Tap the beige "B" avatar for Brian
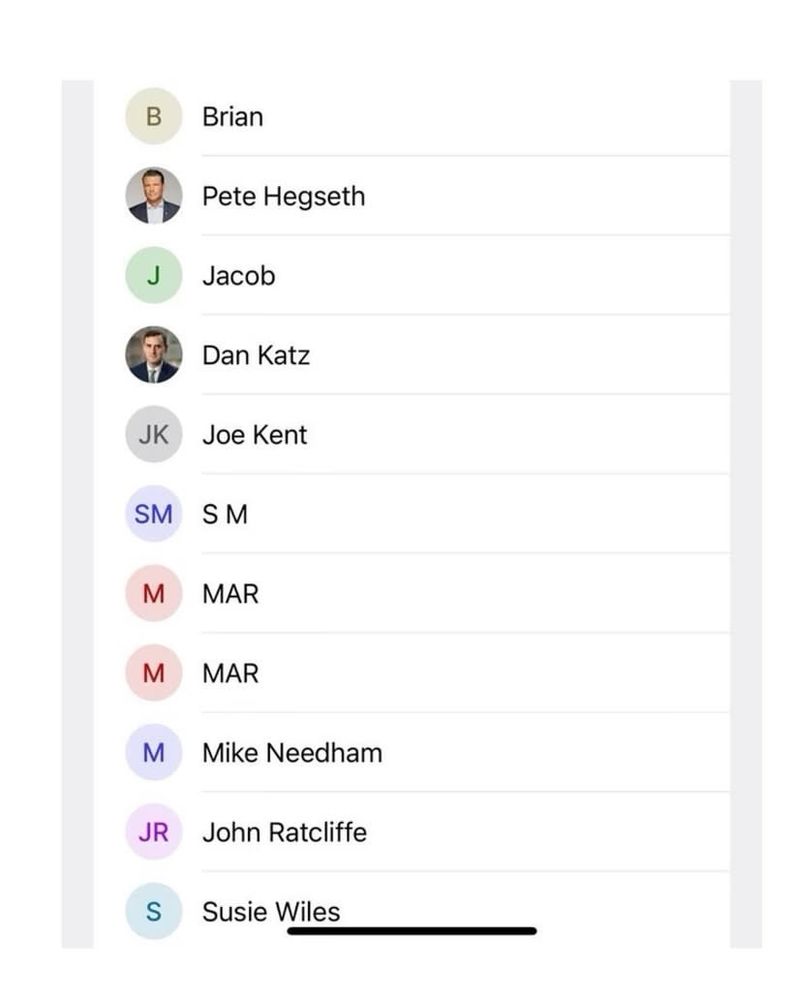The height and width of the screenshot is (1000, 802). click(153, 116)
